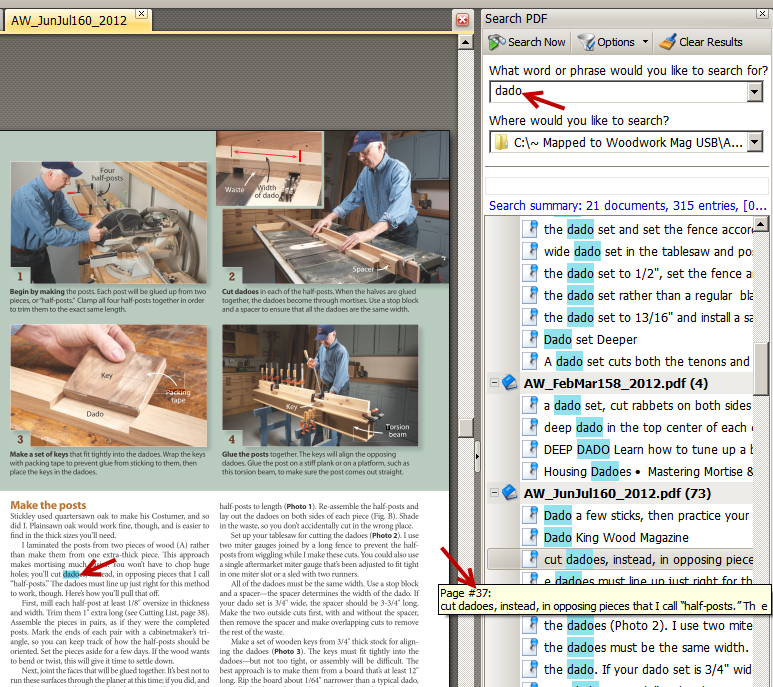Click the Options funnel icon
Viewport: 773px width, 687px height.
[x=586, y=42]
